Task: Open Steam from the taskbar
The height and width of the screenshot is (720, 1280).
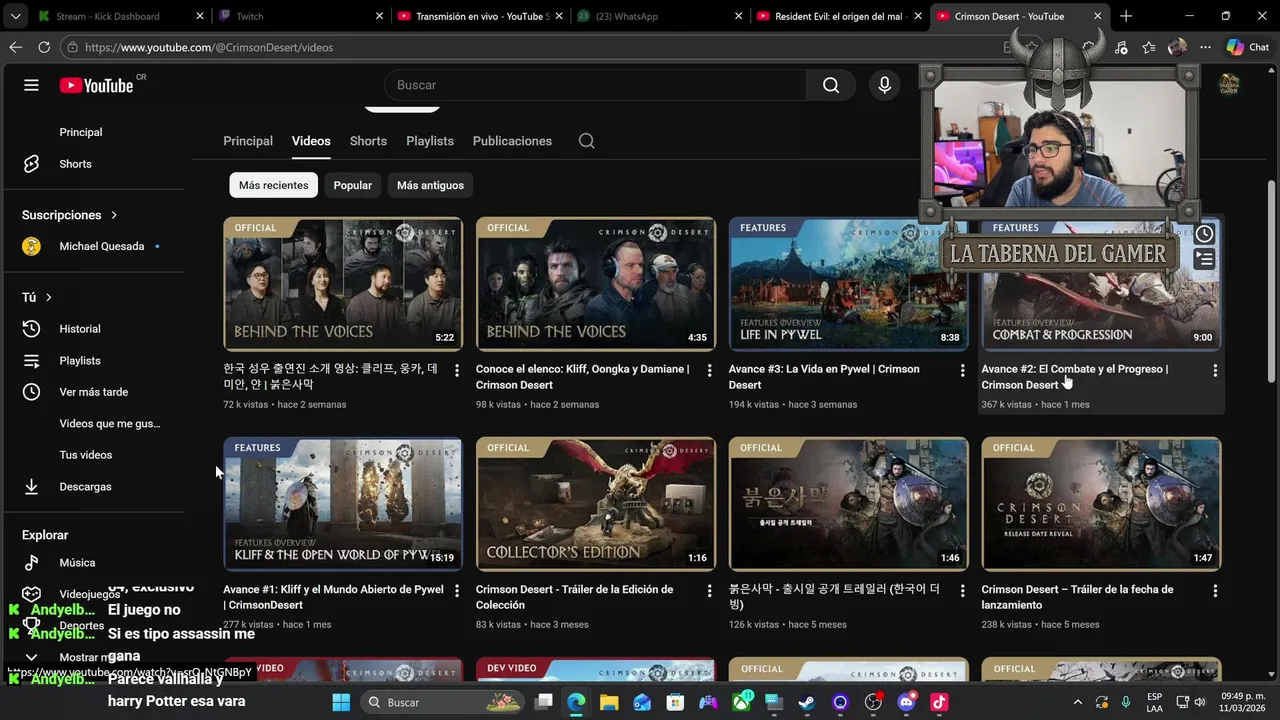Action: pyautogui.click(x=807, y=702)
